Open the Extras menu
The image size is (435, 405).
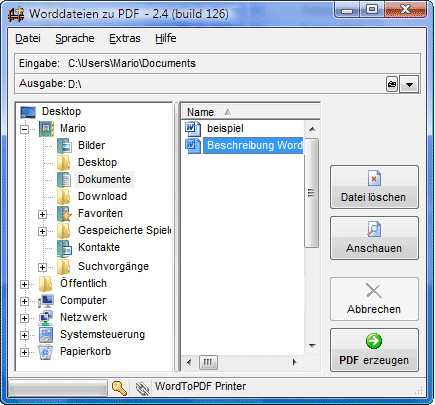[x=125, y=38]
